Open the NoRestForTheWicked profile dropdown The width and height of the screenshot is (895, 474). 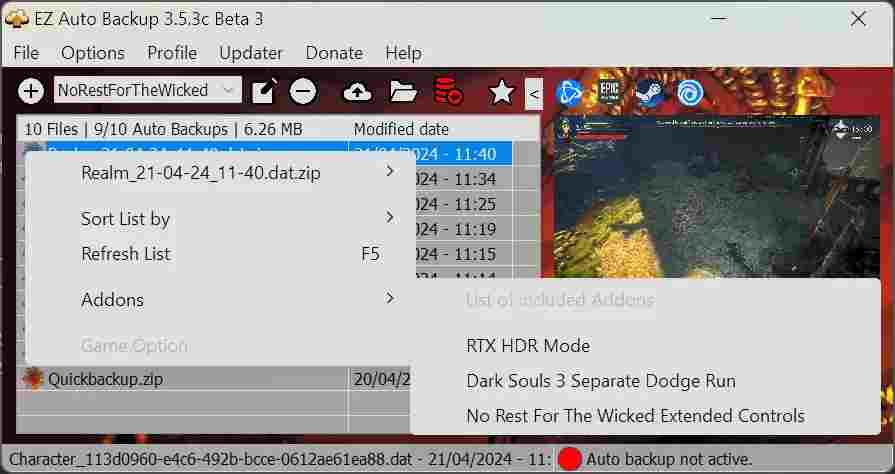coord(148,90)
